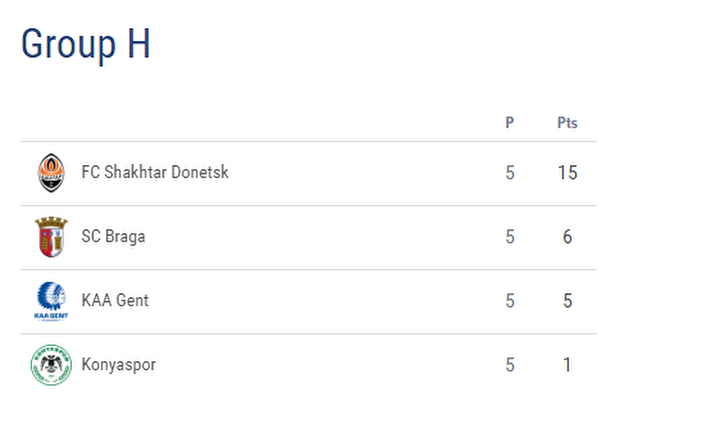
Task: Click Konyaspor's matches played number
Action: point(510,365)
